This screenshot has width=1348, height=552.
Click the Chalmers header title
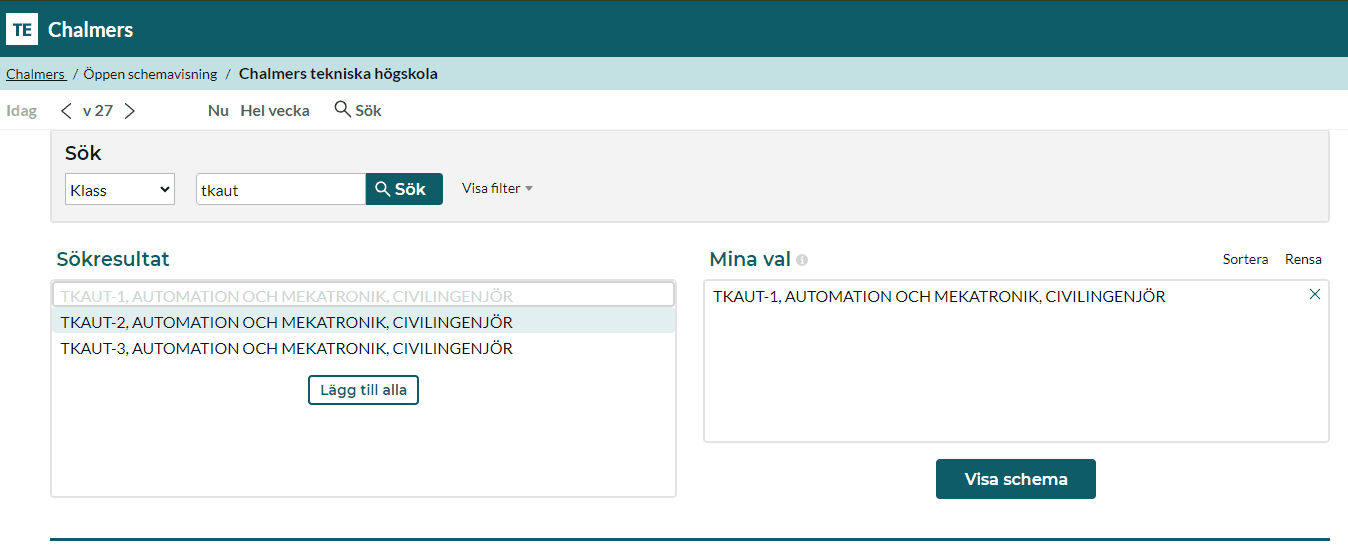click(x=90, y=30)
